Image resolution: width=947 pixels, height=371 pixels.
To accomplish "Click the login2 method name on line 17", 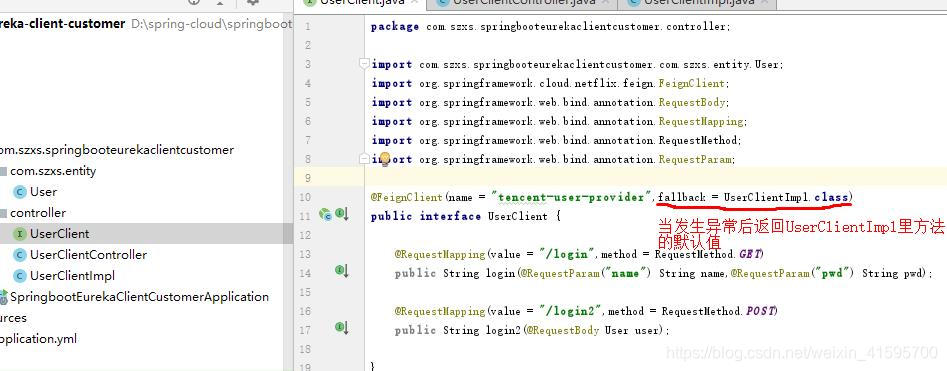I will click(x=504, y=331).
